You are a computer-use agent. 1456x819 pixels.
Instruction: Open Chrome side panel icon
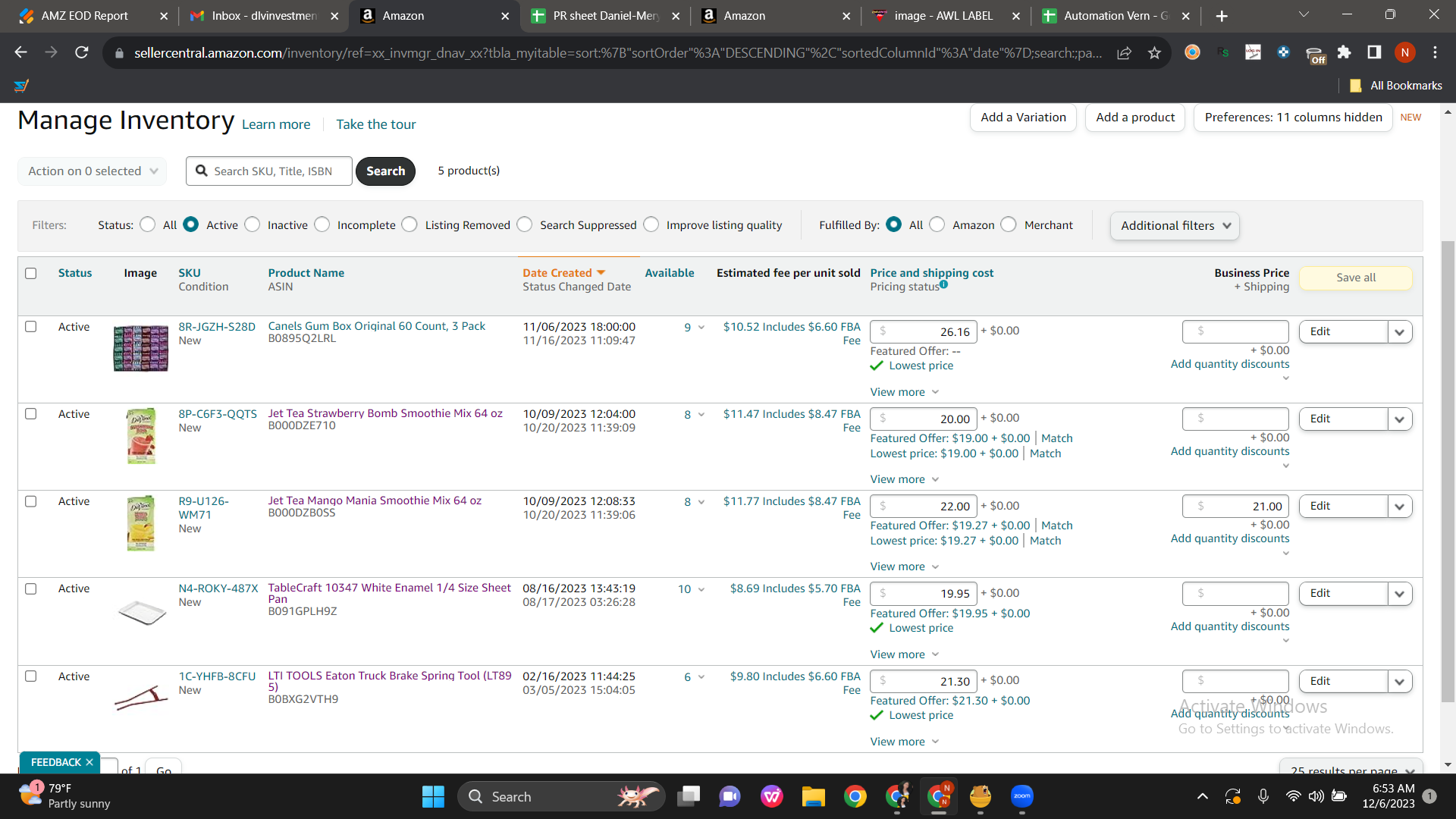[x=1374, y=52]
